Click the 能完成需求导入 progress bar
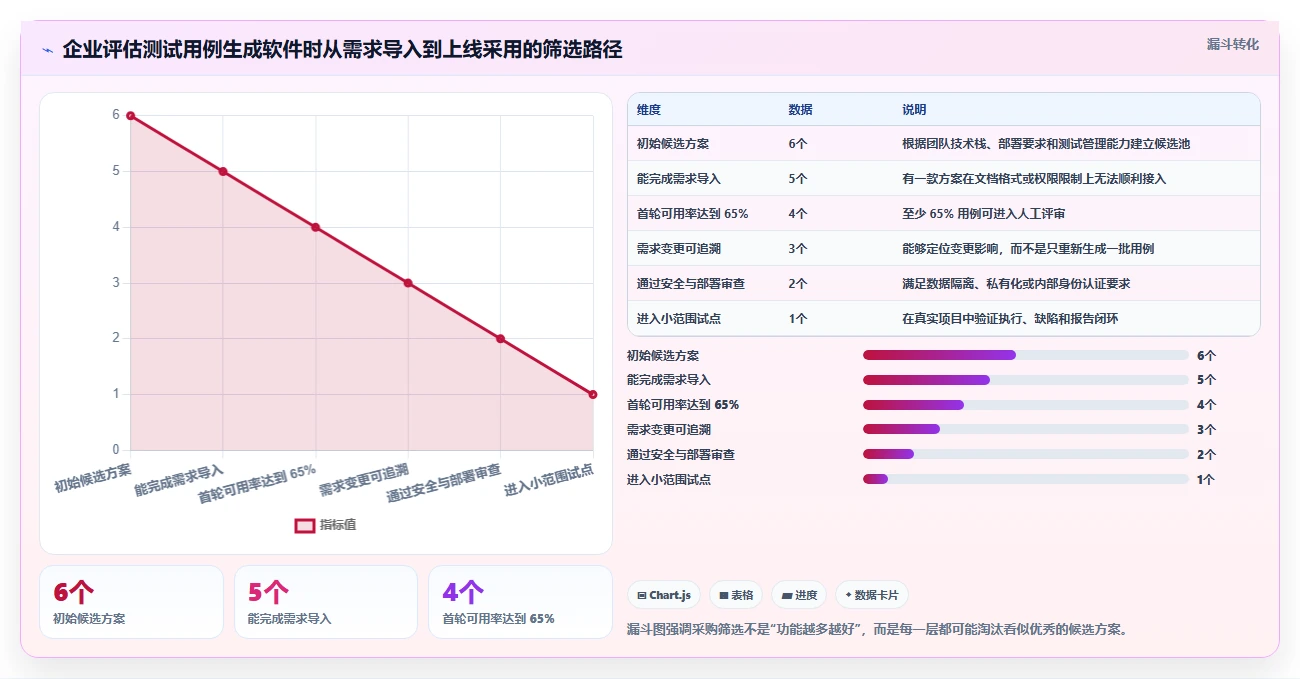 coord(1026,380)
